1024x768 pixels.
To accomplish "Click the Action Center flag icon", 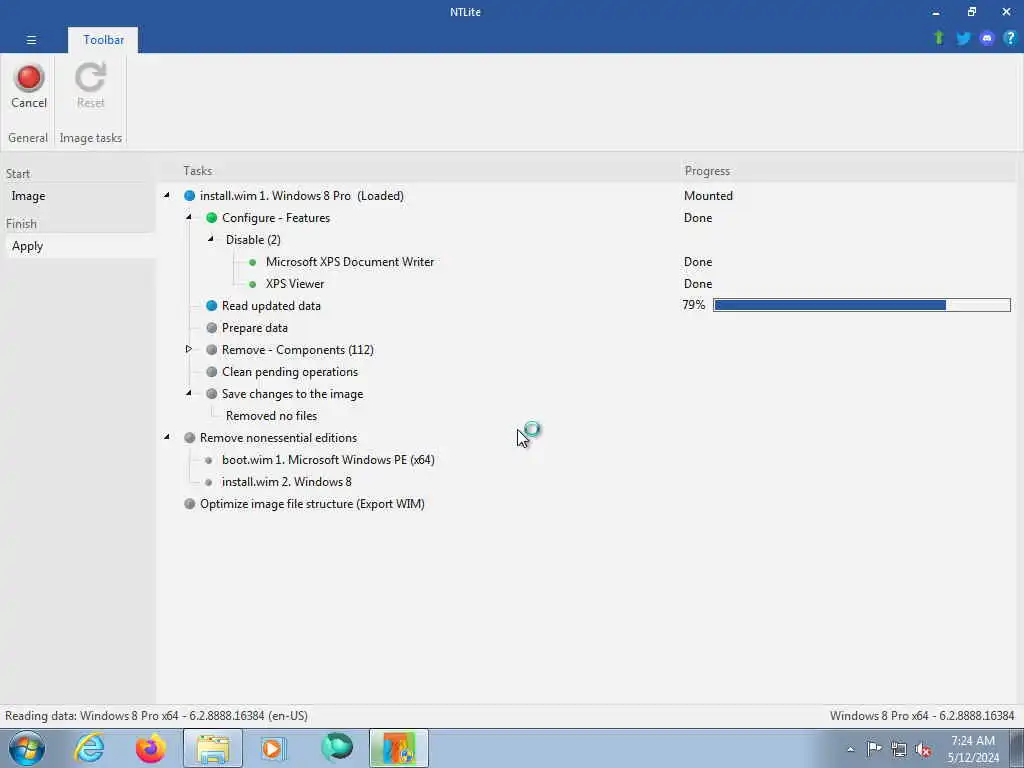I will (x=874, y=748).
